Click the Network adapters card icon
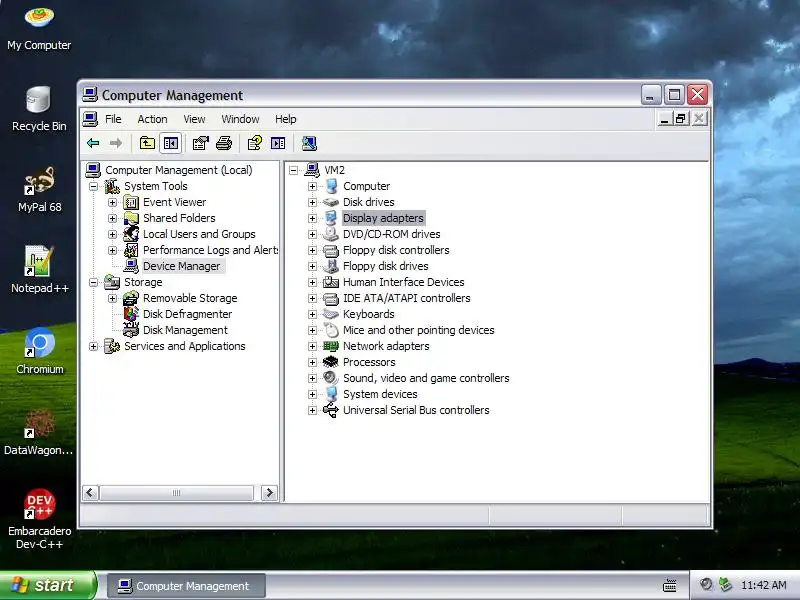The width and height of the screenshot is (800, 600). (331, 346)
